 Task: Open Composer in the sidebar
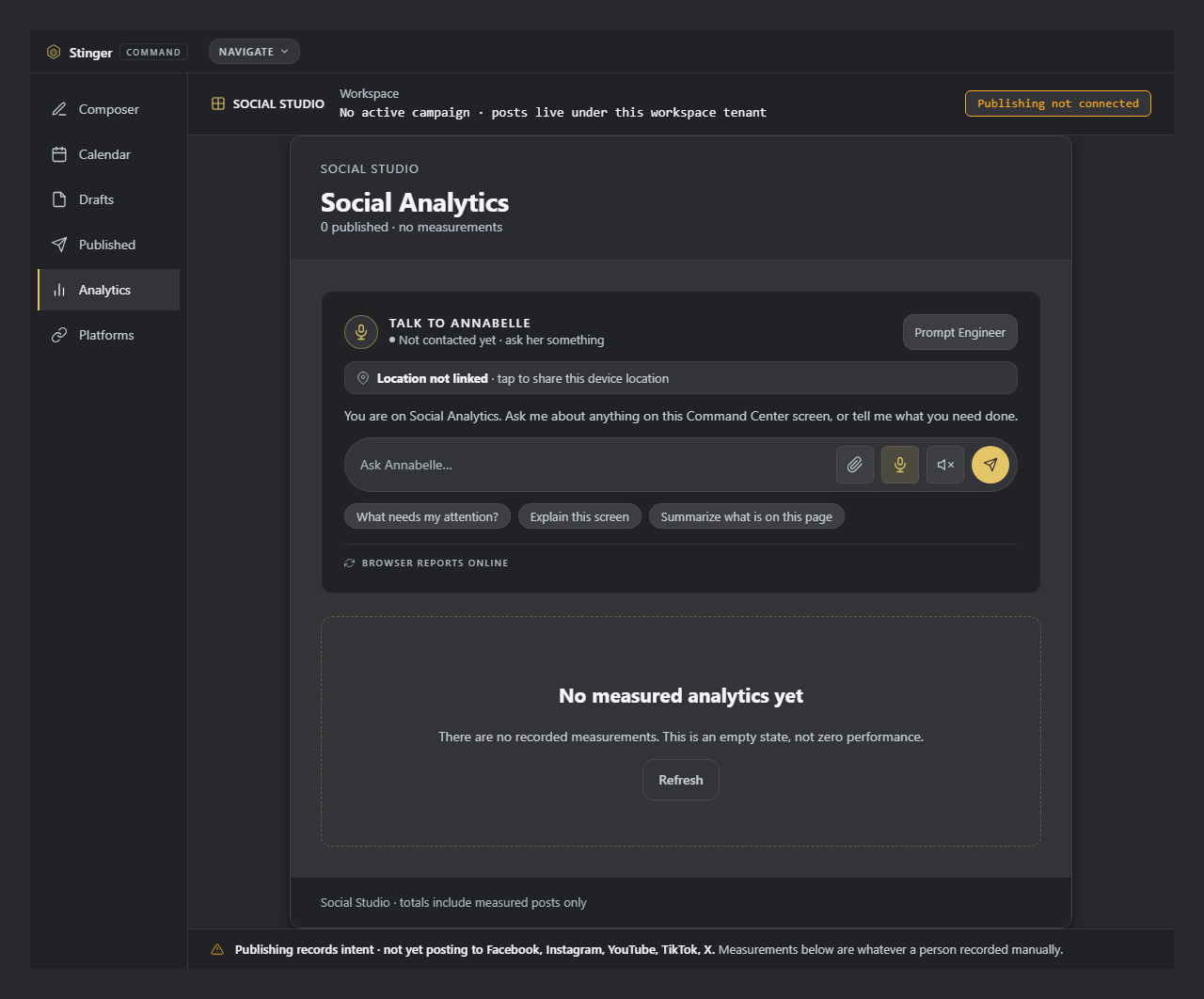108,109
